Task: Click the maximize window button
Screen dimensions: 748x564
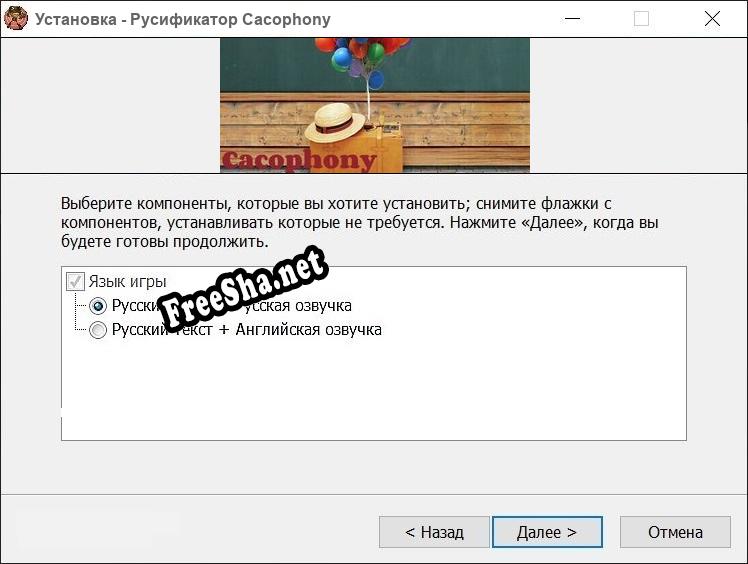Action: (x=641, y=19)
